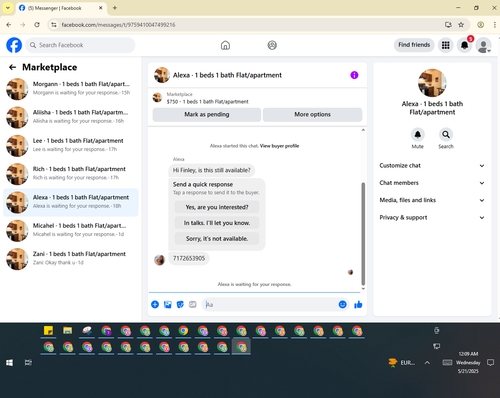Click the scroll-down arrow of chat
This screenshot has height=398, width=500.
click(363, 289)
